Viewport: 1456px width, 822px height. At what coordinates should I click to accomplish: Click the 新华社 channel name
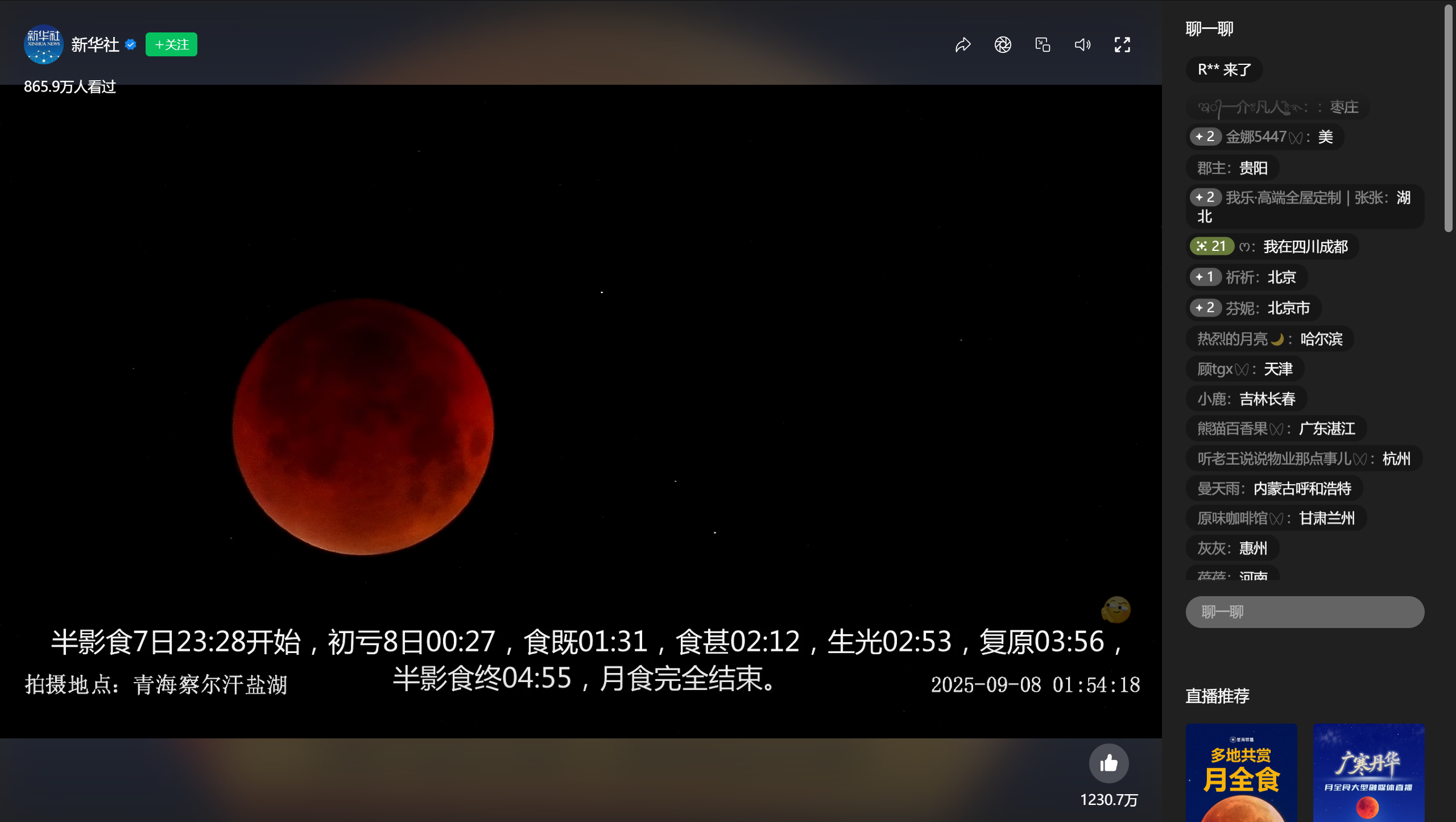click(95, 44)
